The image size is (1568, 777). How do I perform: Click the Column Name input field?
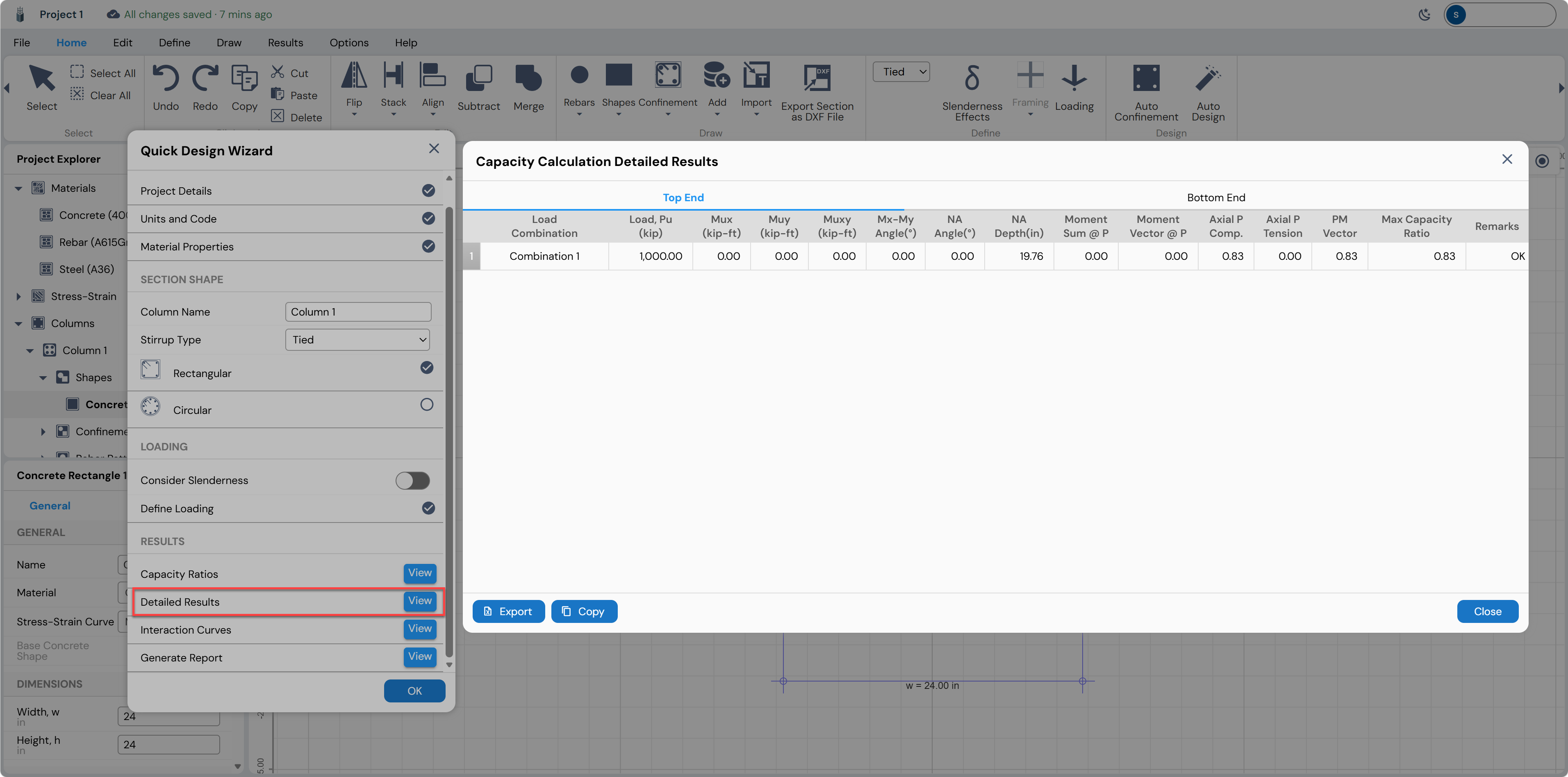(358, 312)
